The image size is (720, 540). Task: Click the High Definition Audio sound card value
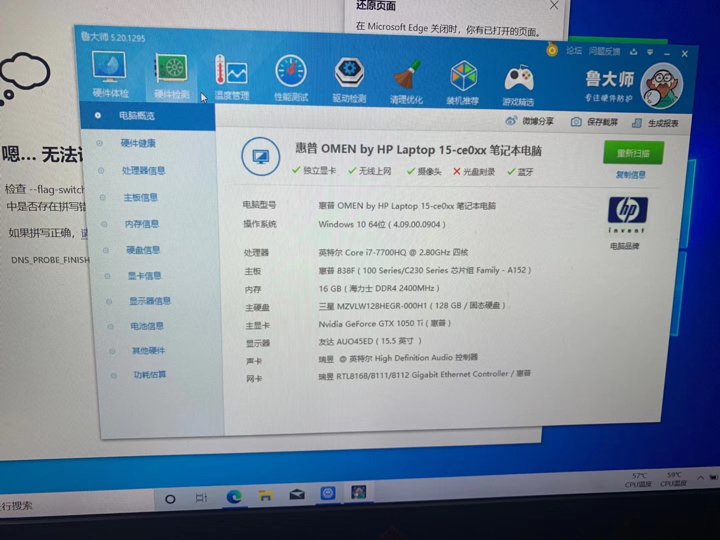pos(398,358)
